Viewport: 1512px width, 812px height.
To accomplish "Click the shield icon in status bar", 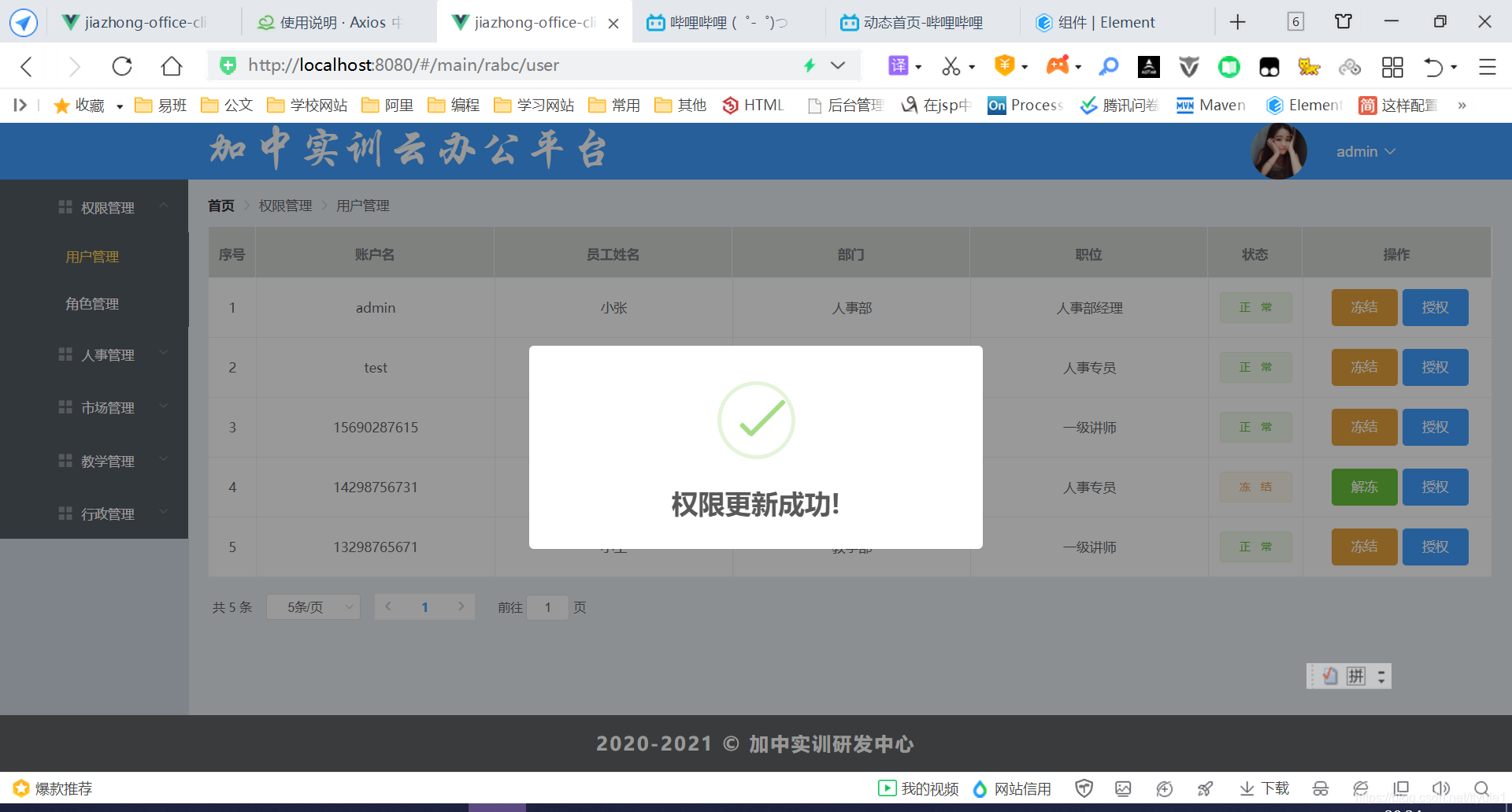I will click(x=1084, y=788).
